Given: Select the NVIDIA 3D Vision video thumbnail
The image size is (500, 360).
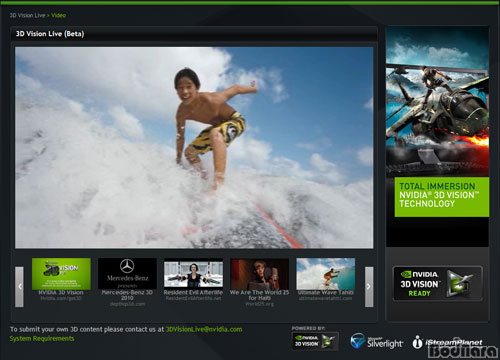Looking at the screenshot, I should pos(61,274).
